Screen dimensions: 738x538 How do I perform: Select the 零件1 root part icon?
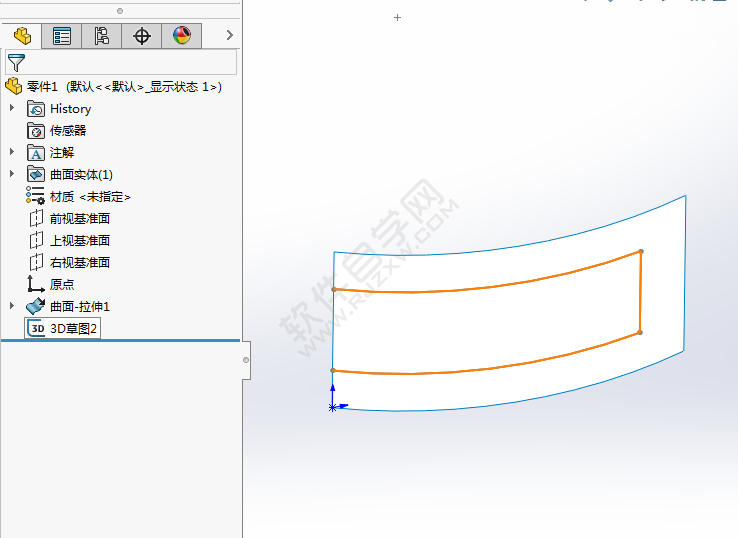14,87
